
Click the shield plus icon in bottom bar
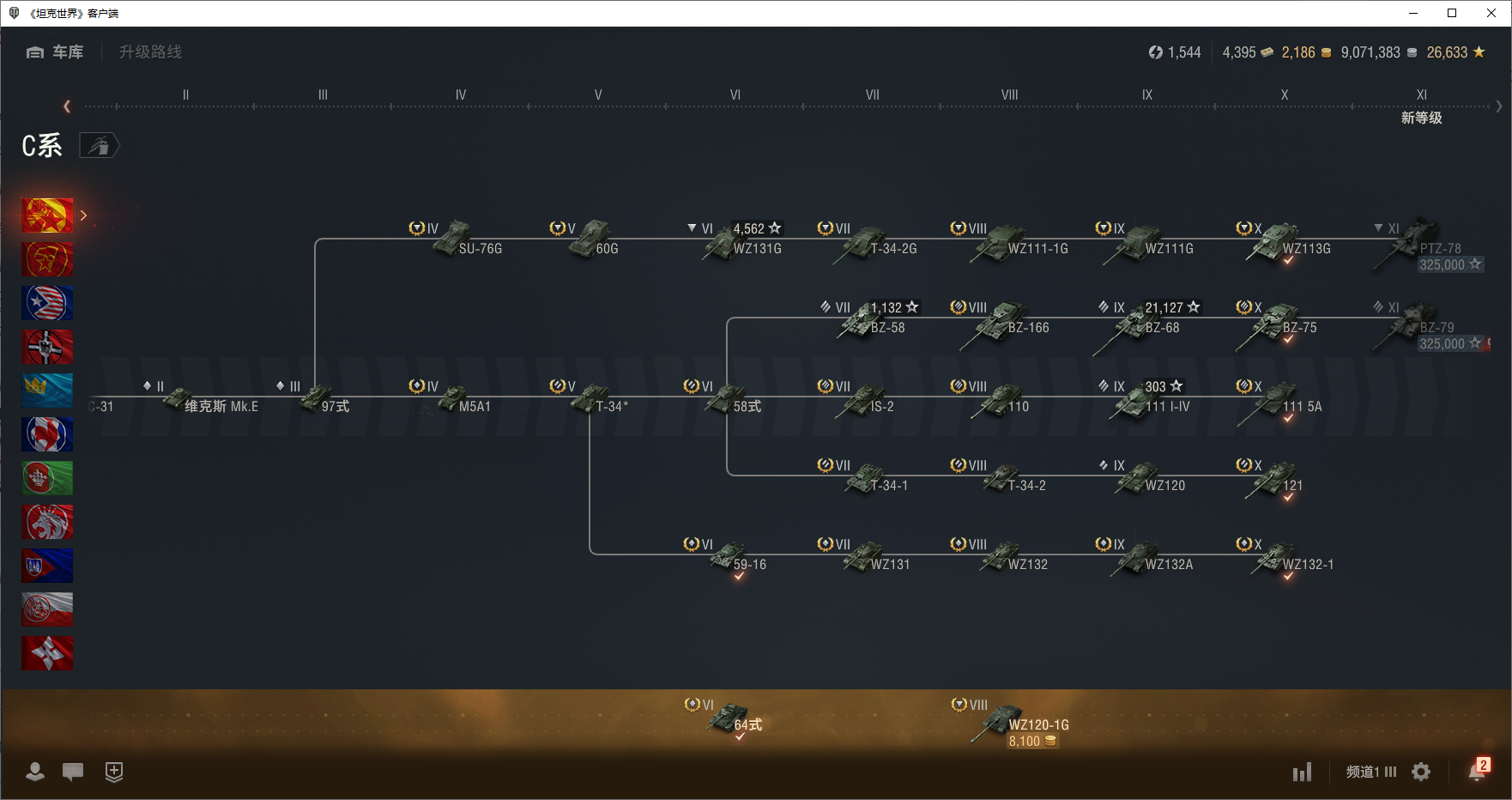pyautogui.click(x=114, y=772)
